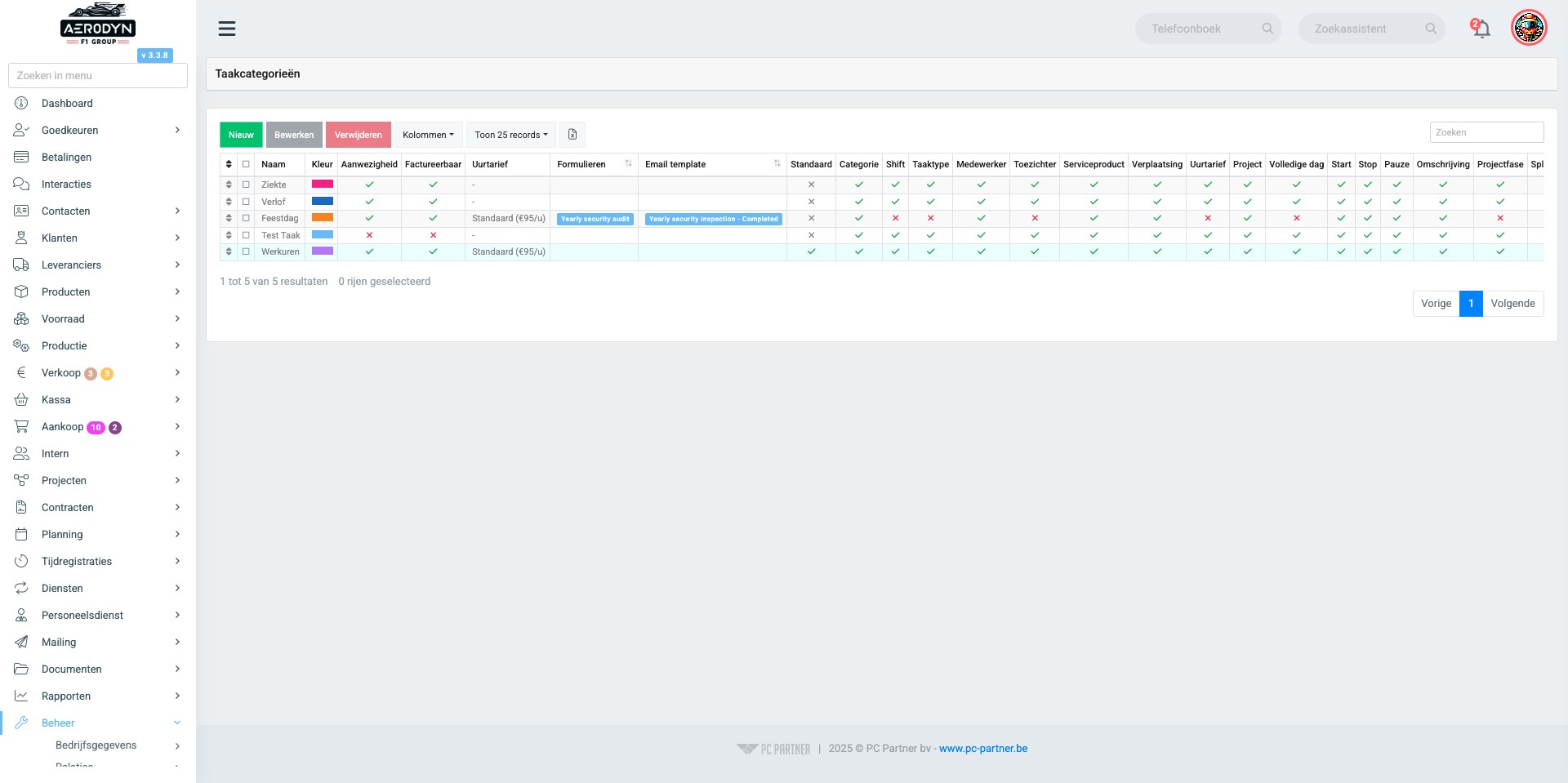1568x783 pixels.
Task: Click the Telefoonboek search magnifier icon
Action: click(1267, 29)
